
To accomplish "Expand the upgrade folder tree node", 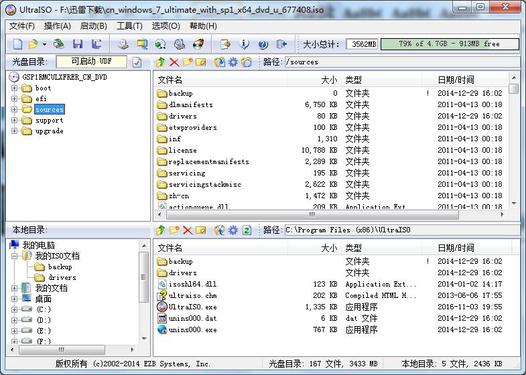I will pos(14,131).
